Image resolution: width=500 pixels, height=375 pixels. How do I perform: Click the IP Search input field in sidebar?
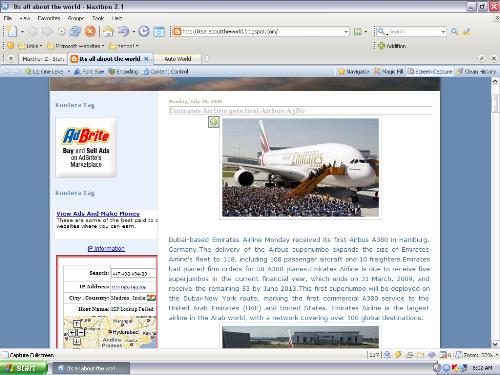coord(133,273)
